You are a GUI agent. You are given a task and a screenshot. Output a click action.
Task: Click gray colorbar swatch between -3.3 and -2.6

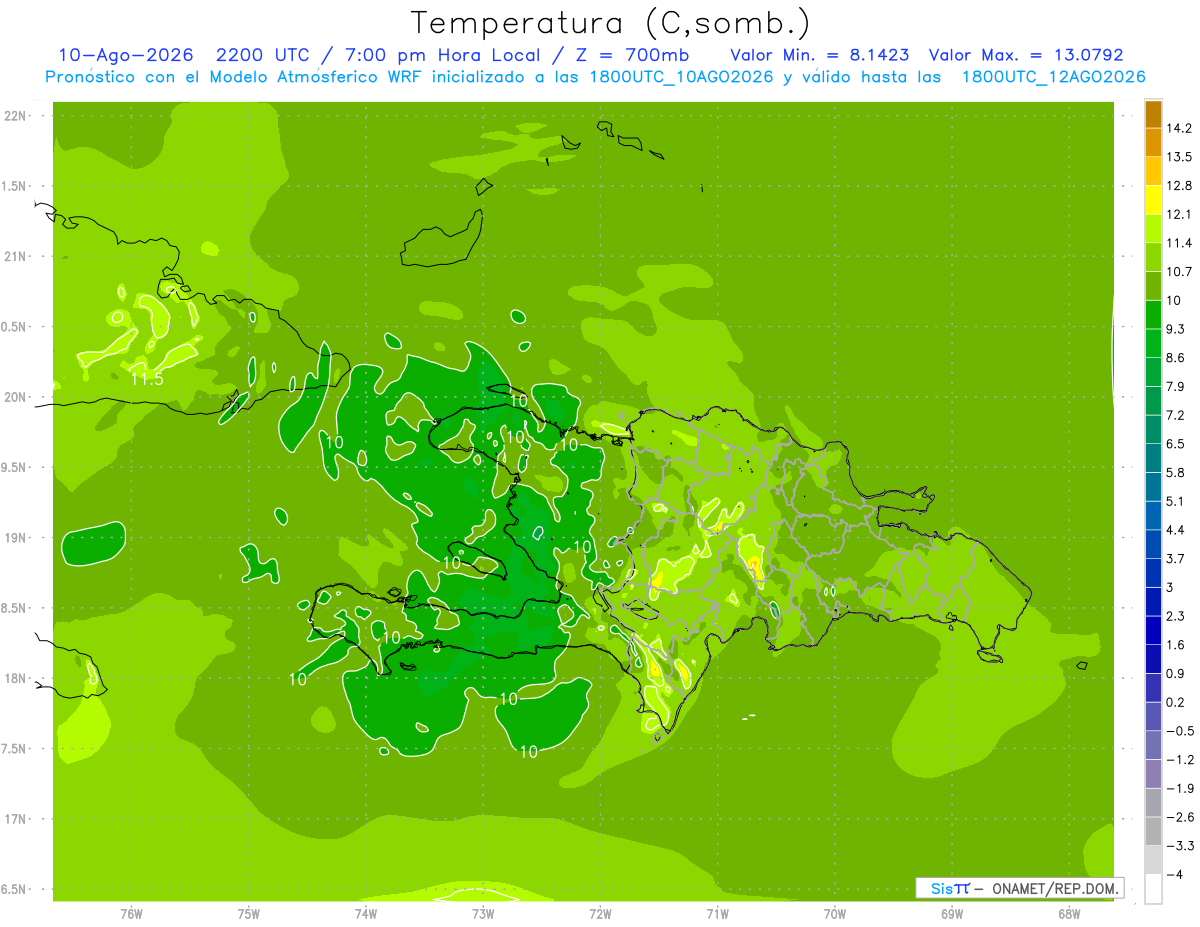1153,831
